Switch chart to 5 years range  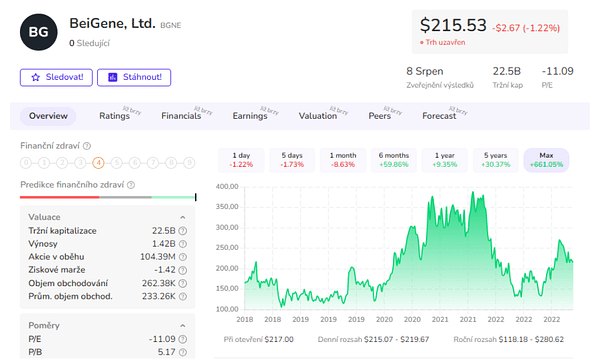tap(496, 160)
